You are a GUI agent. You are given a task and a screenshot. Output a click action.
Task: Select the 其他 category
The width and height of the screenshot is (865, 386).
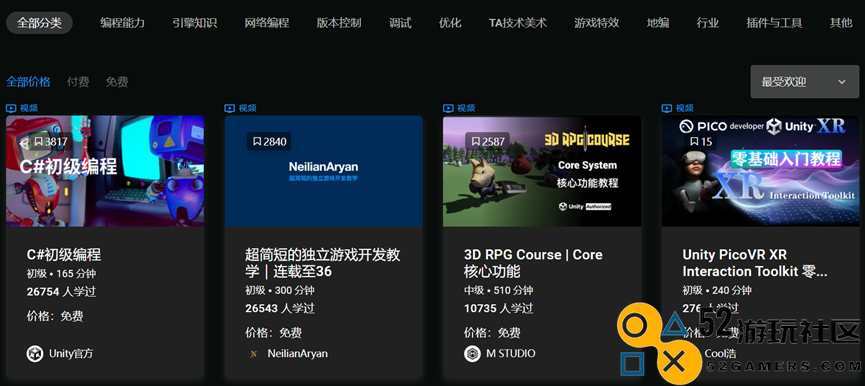point(841,23)
